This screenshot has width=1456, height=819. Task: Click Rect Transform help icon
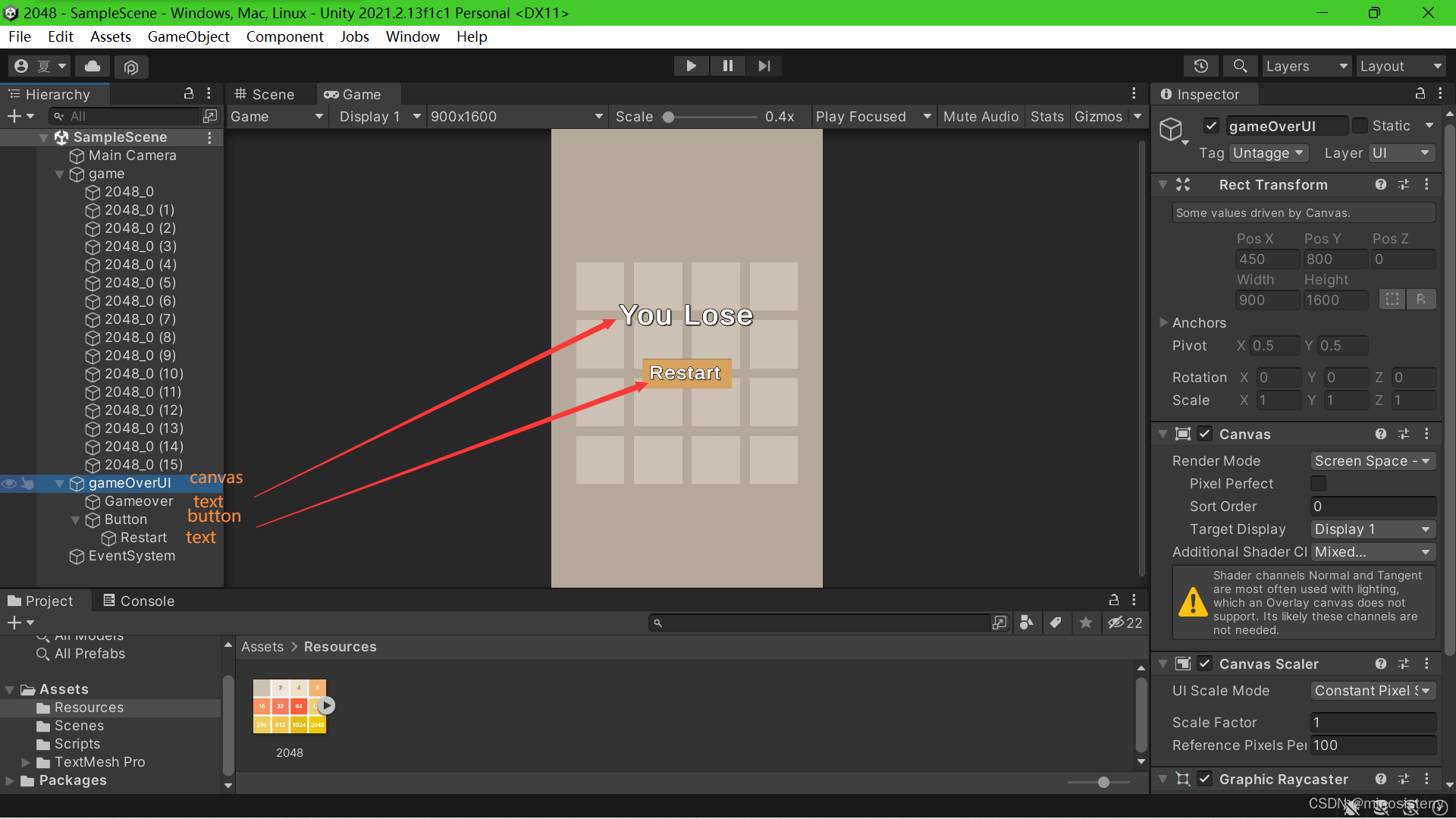(x=1380, y=184)
